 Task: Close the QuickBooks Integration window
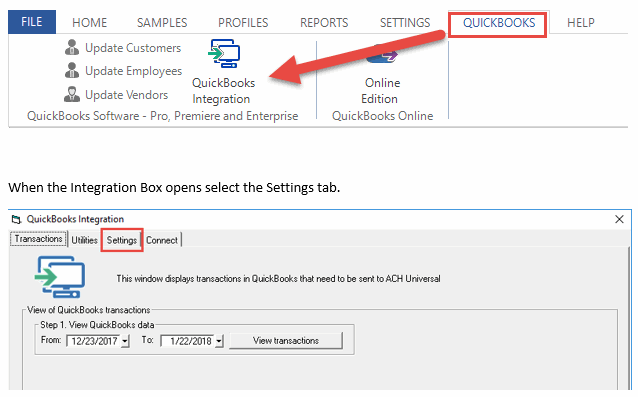619,219
